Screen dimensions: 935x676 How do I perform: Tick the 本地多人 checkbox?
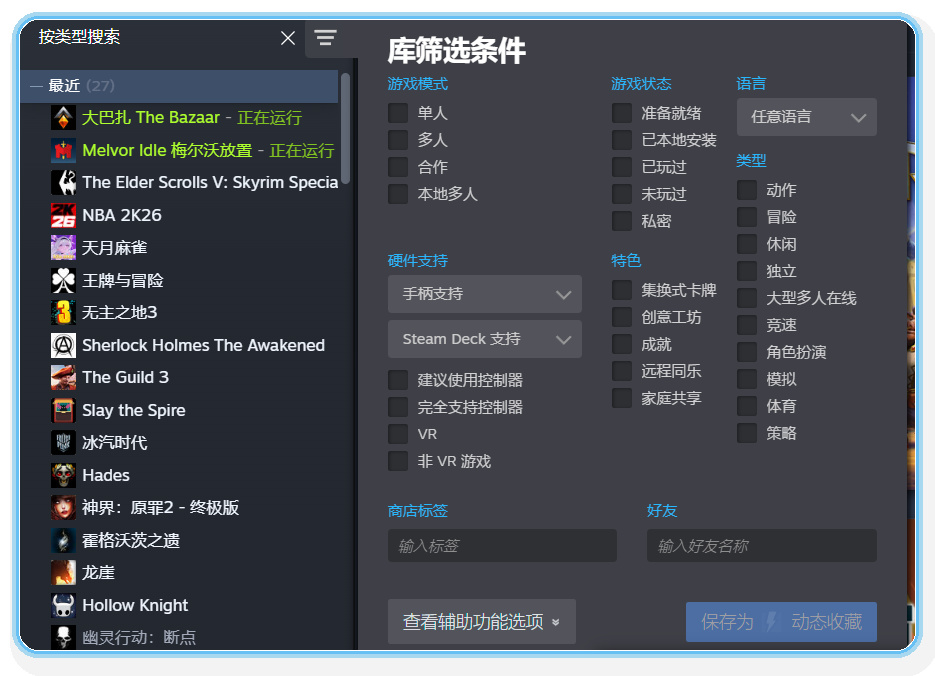coord(398,194)
